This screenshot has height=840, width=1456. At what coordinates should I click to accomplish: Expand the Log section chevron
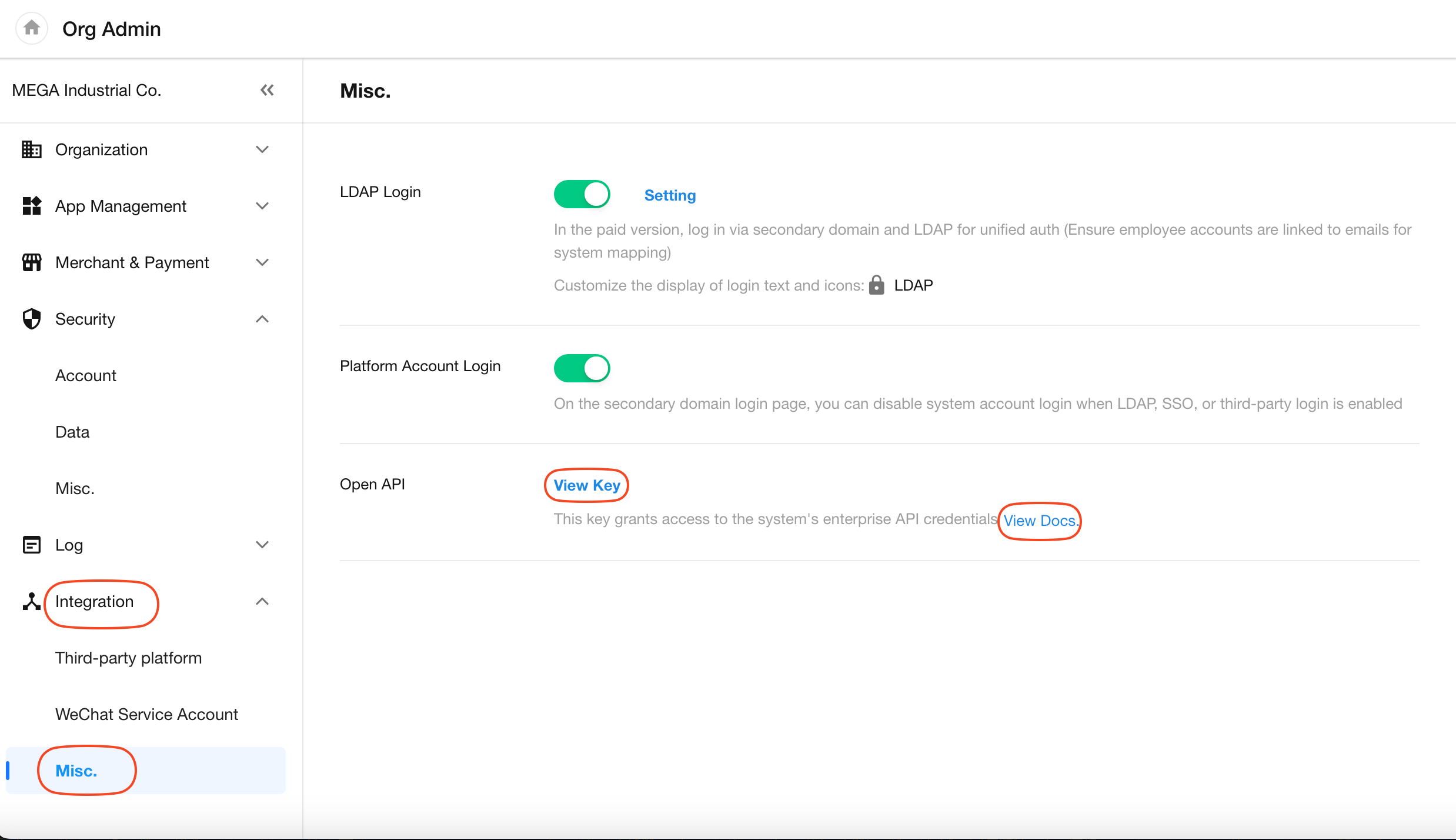pyautogui.click(x=262, y=545)
